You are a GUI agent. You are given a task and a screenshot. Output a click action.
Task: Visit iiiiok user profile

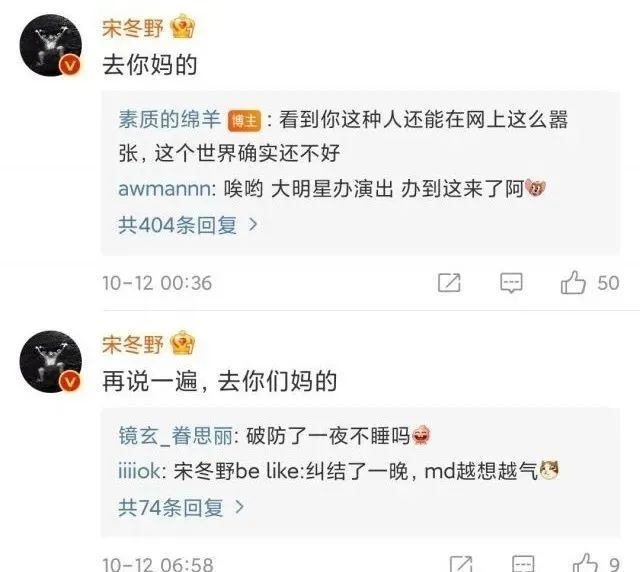[139, 472]
